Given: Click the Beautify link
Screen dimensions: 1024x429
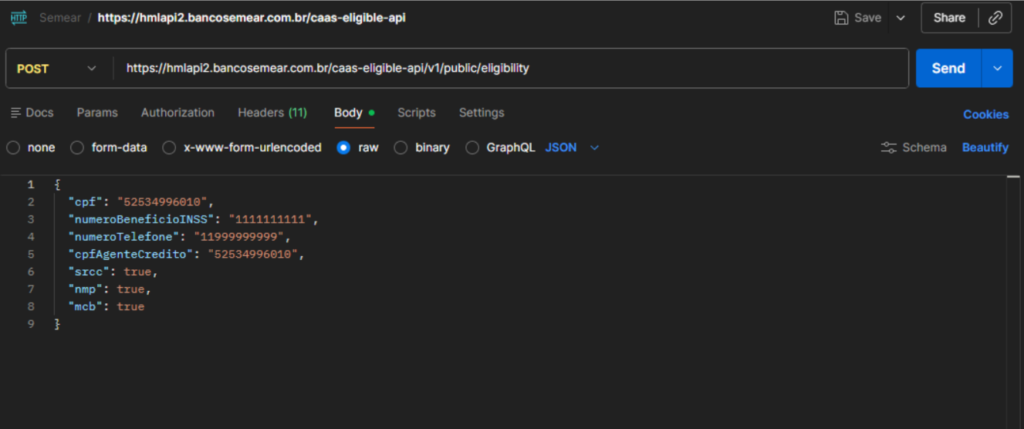Looking at the screenshot, I should [985, 147].
